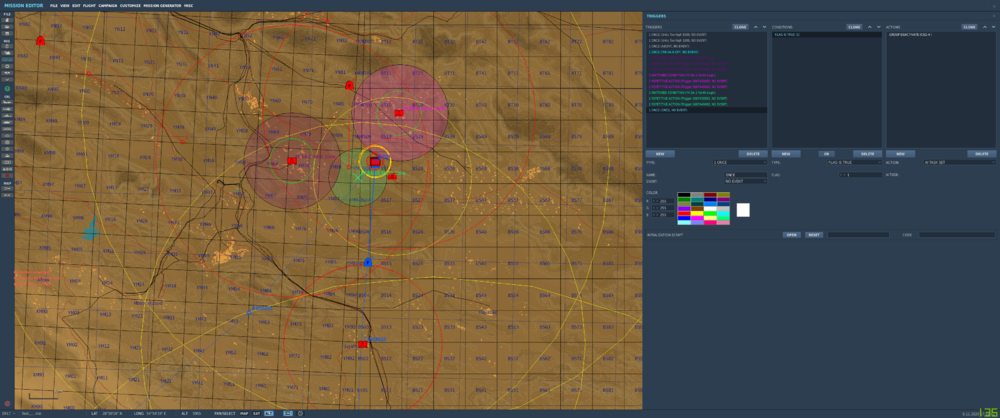Viewport: 1000px width, 418px height.
Task: Click the green Fly Mission icon
Action: [7, 88]
